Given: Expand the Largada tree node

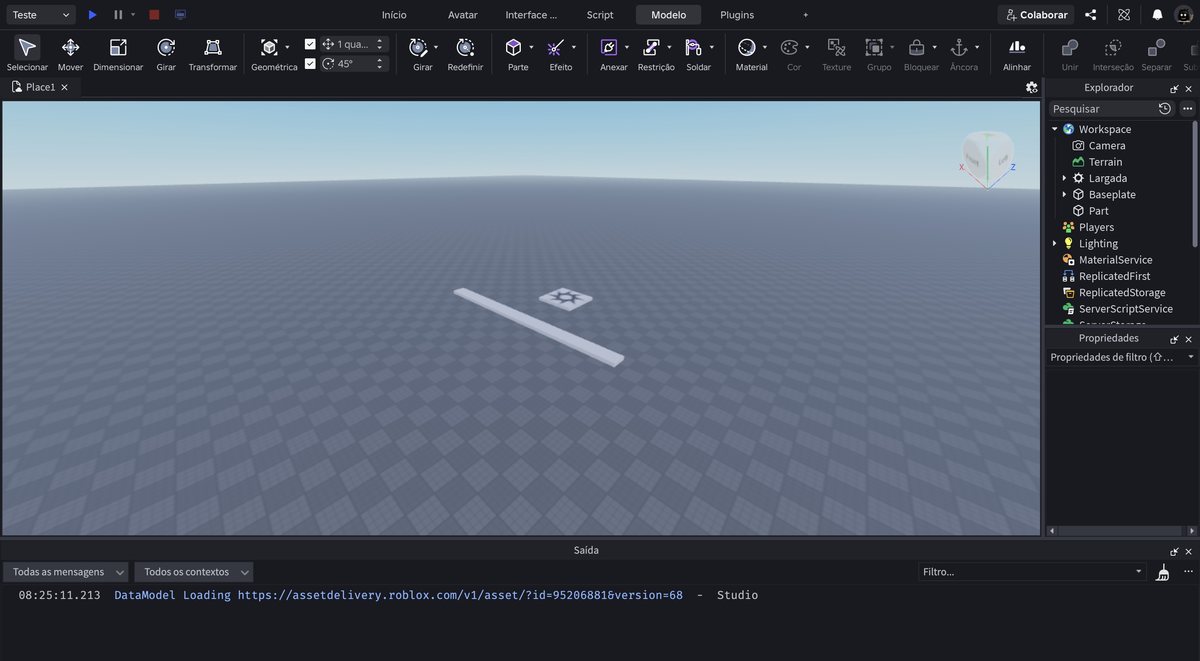Looking at the screenshot, I should pyautogui.click(x=1064, y=178).
